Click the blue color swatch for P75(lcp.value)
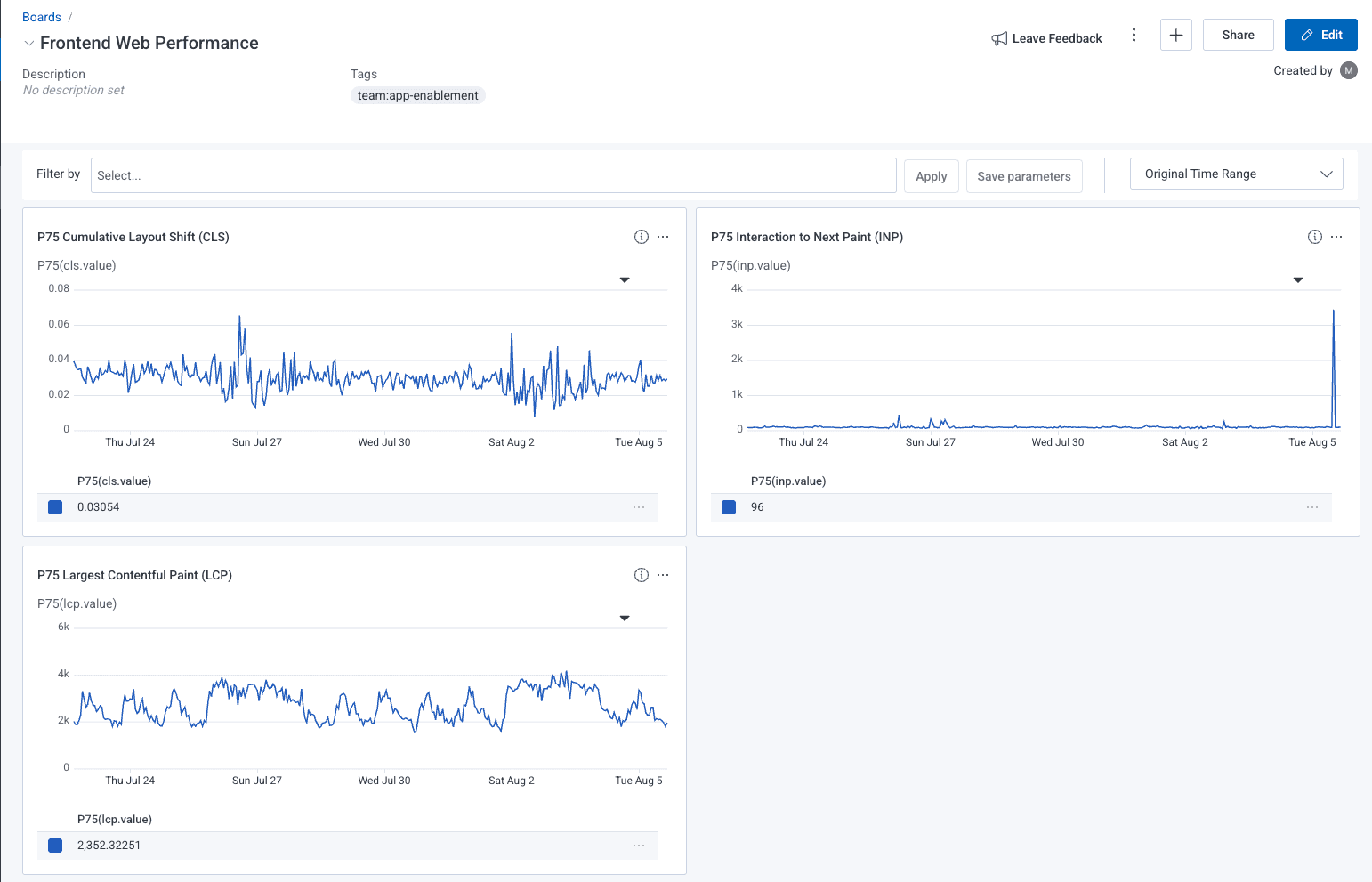This screenshot has height=882, width=1372. (x=55, y=845)
